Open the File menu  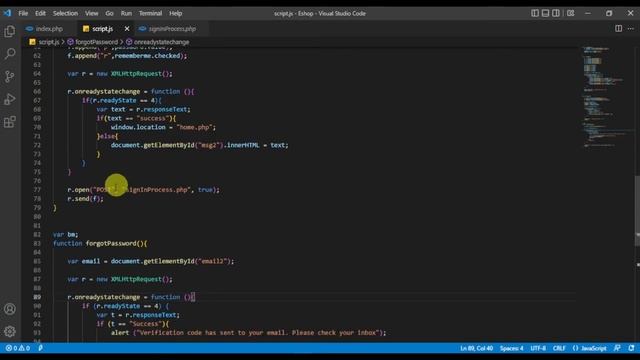pos(23,13)
